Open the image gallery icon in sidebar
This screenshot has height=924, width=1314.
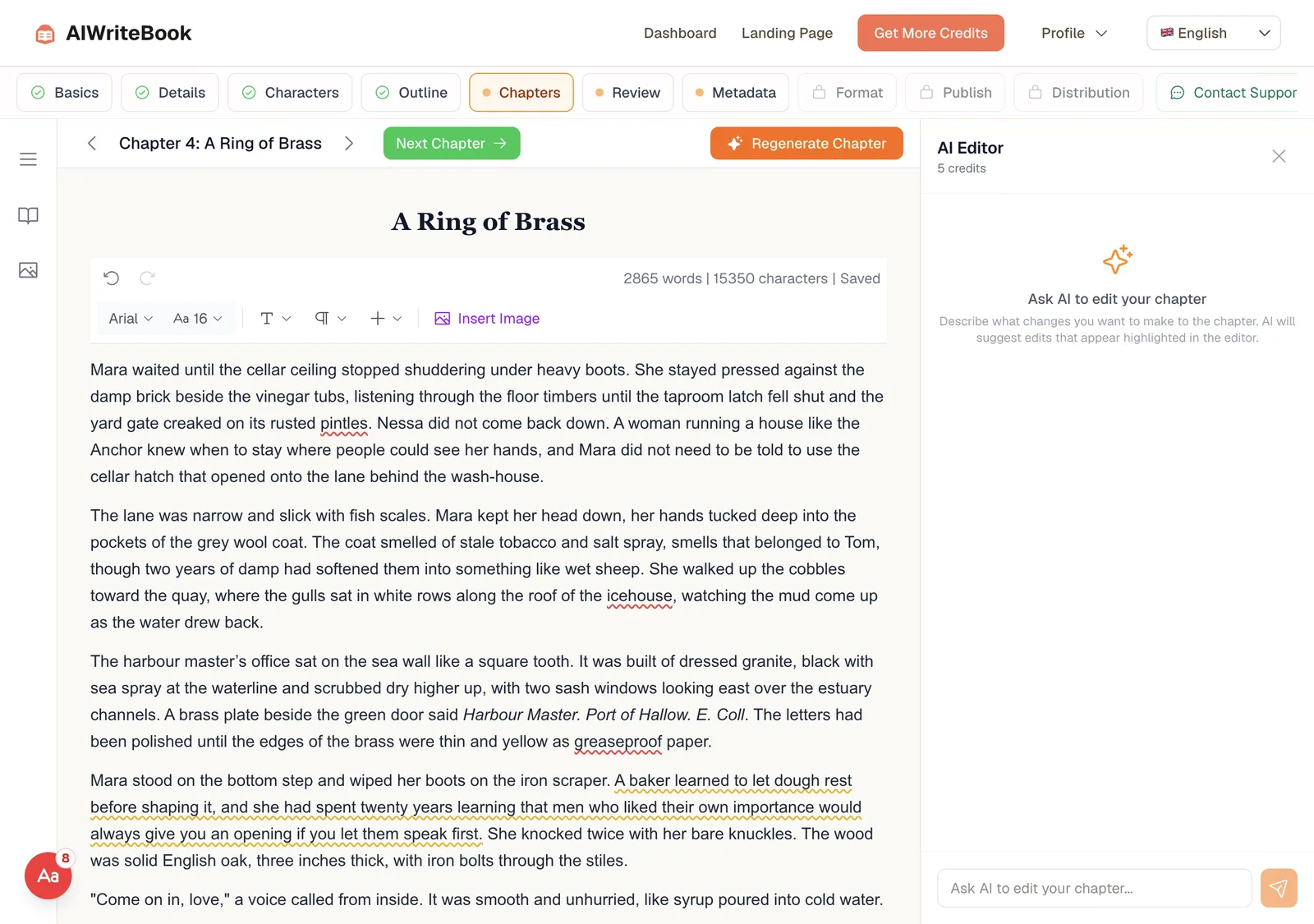click(28, 270)
